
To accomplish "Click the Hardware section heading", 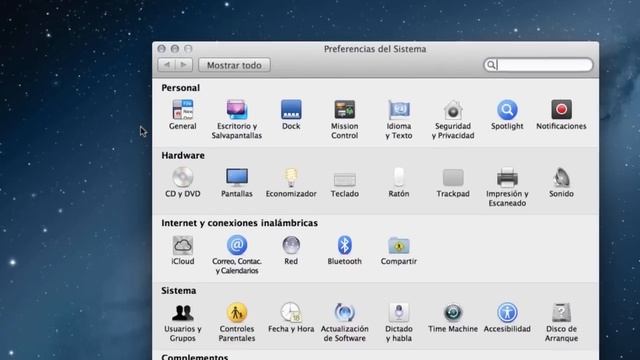I will tap(183, 156).
